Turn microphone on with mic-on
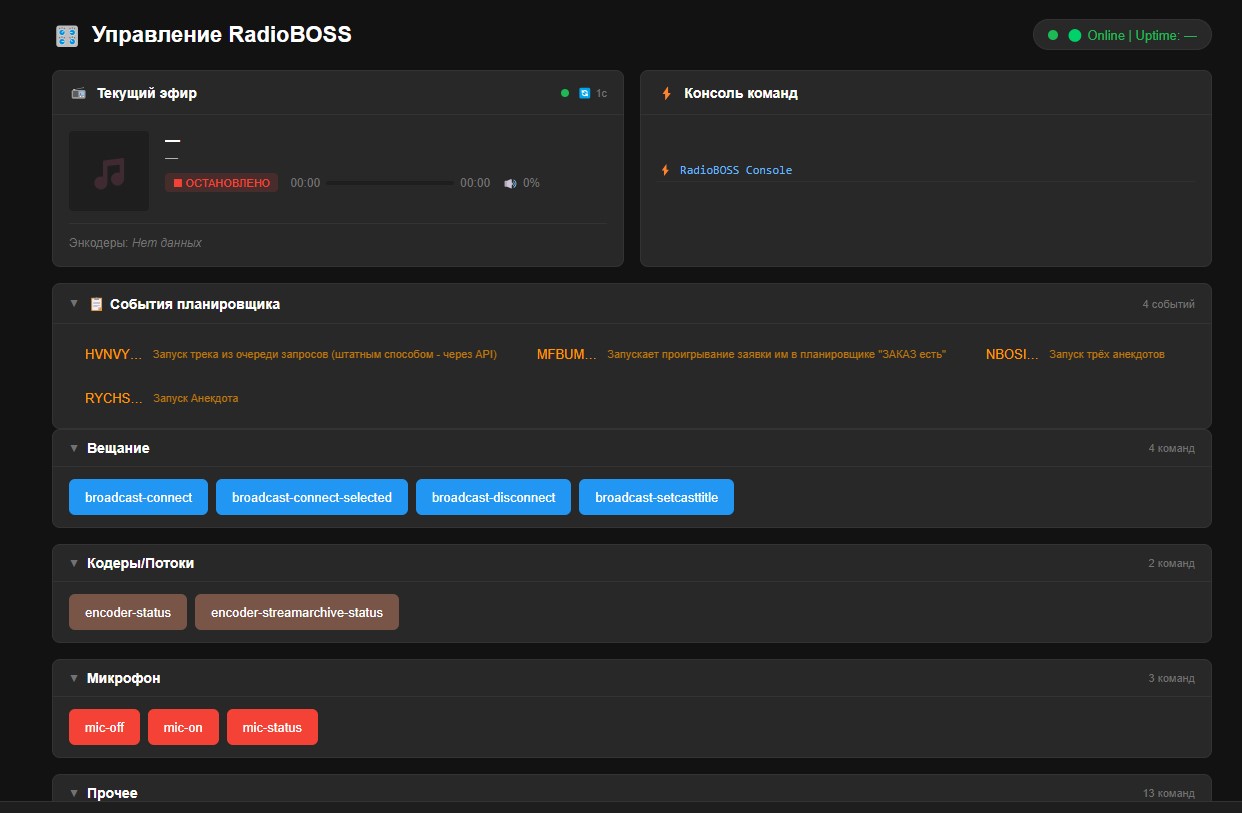Viewport: 1242px width, 813px height. click(183, 727)
